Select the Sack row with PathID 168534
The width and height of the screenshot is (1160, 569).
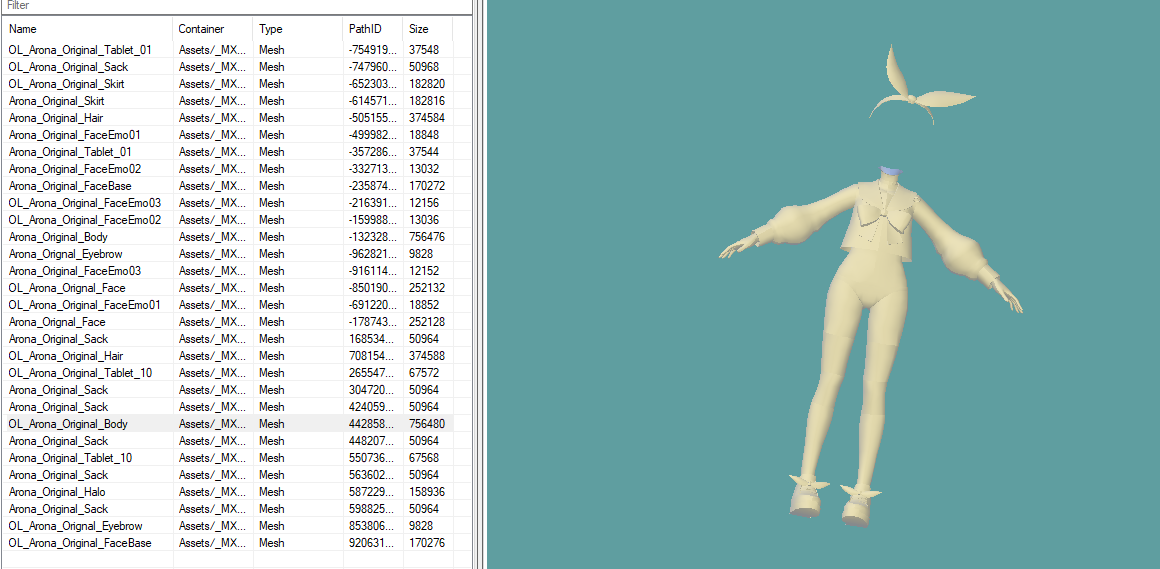click(228, 339)
